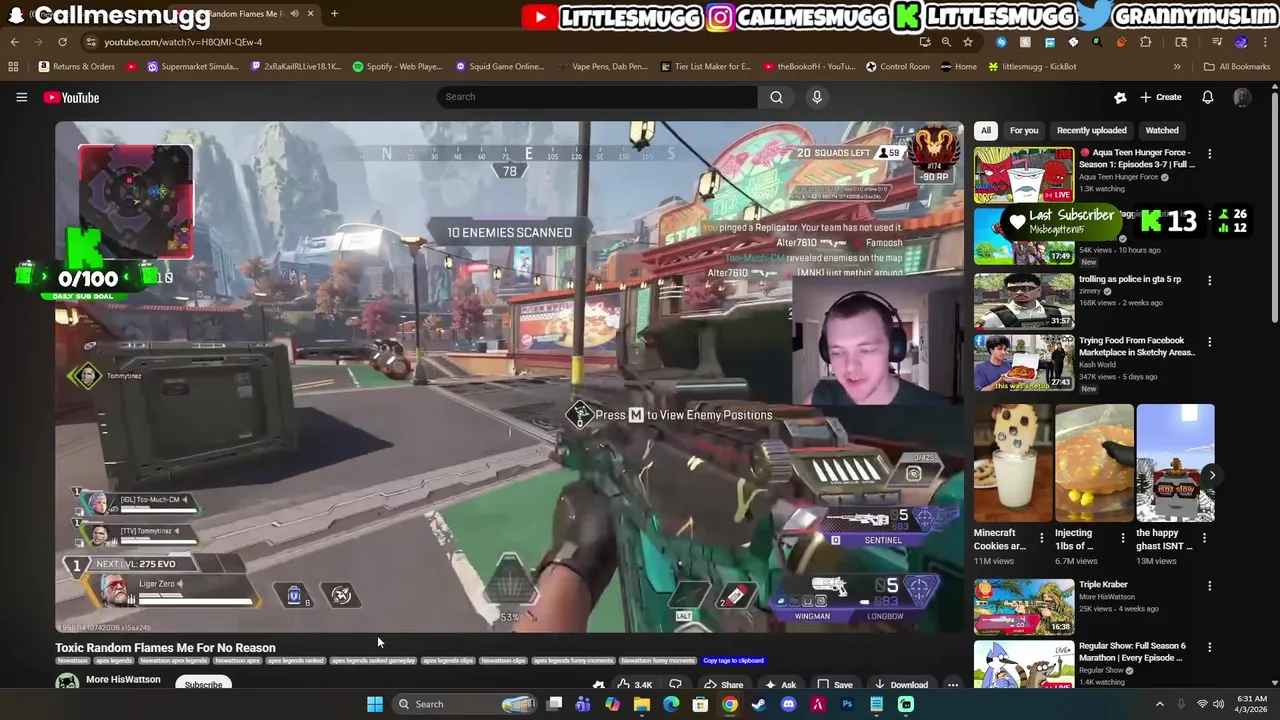1280x720 pixels.
Task: Open options for Regular Show marathon video
Action: point(1209,648)
